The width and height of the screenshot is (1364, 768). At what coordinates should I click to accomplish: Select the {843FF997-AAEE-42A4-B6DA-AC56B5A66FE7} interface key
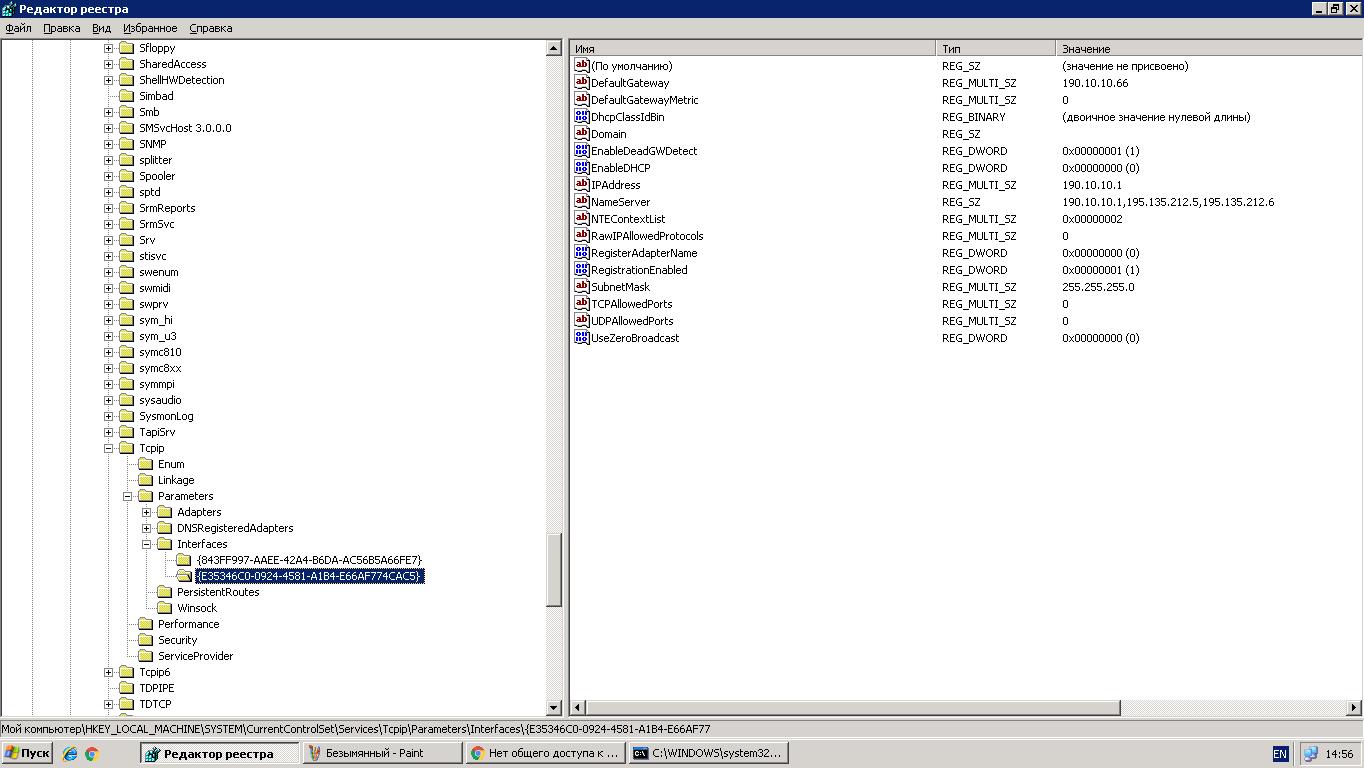310,560
